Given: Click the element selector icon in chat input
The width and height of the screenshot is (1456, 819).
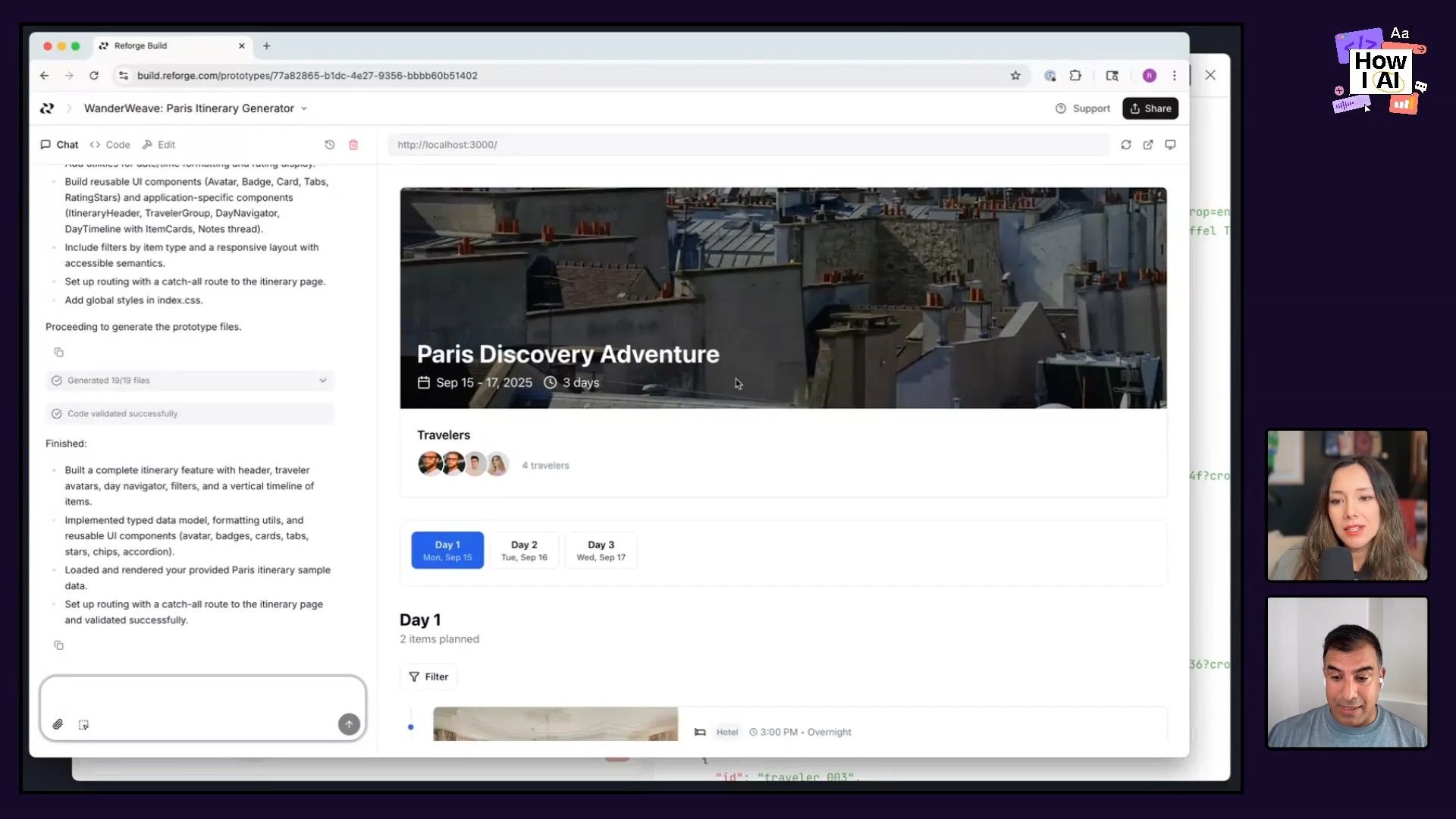Looking at the screenshot, I should click(x=83, y=725).
